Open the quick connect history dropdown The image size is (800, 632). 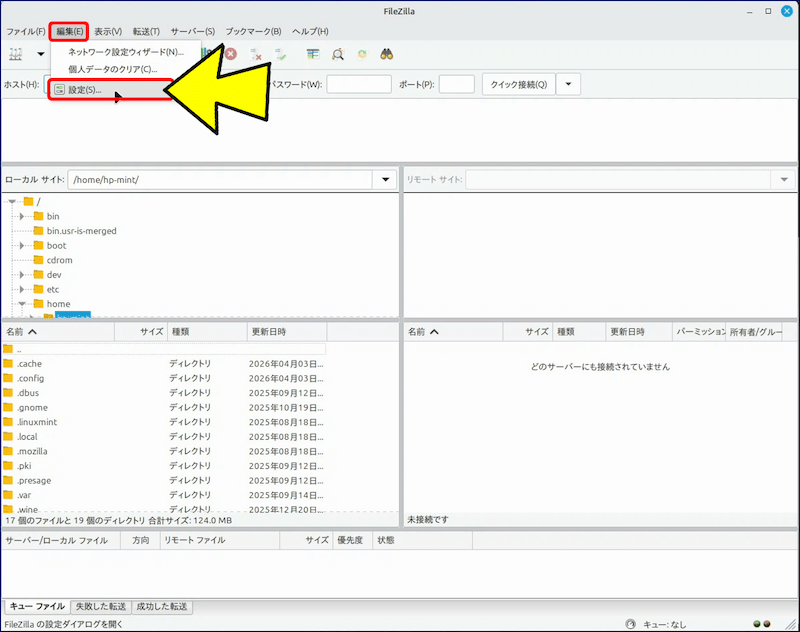pos(568,84)
